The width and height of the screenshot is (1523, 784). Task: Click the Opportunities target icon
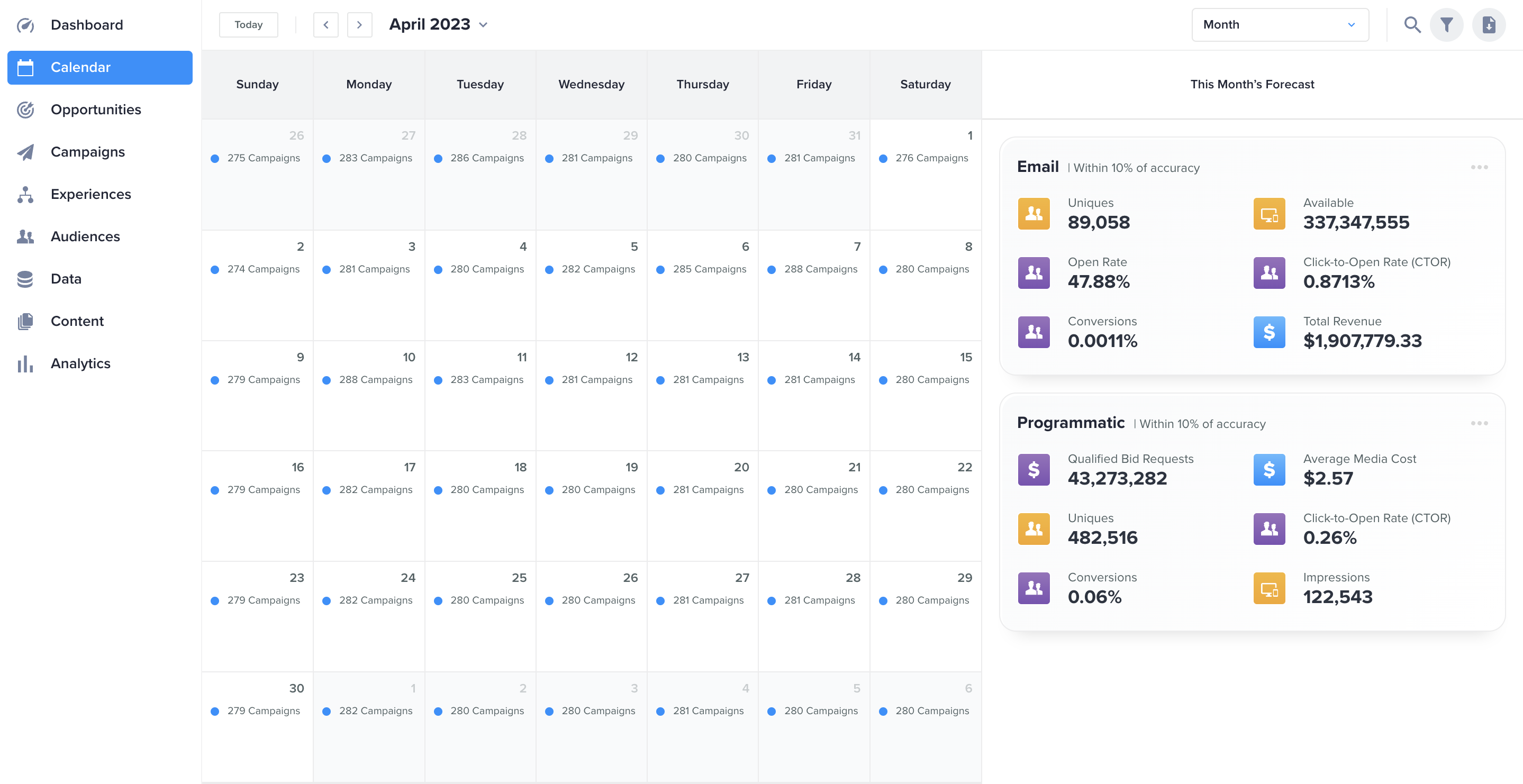pos(25,110)
